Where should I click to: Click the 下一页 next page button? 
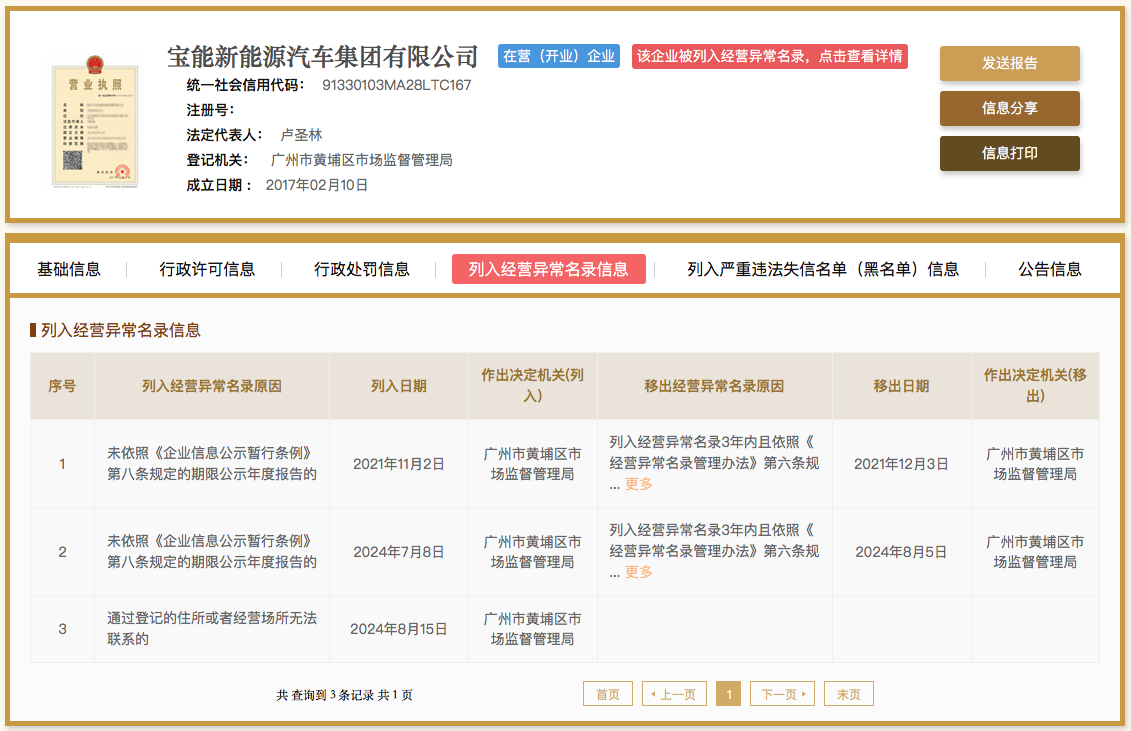click(783, 694)
